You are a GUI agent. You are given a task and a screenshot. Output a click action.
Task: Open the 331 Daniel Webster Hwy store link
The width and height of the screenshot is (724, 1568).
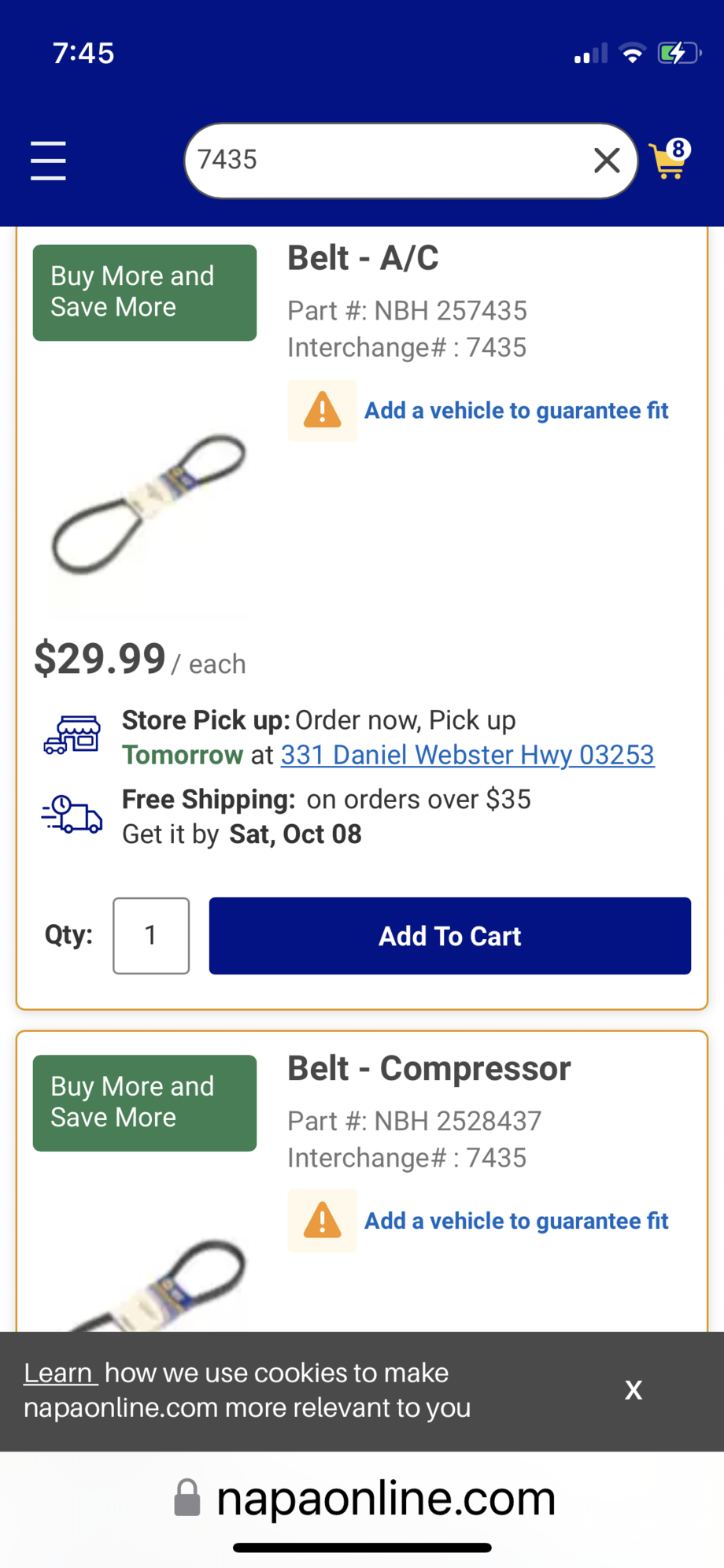[x=467, y=755]
